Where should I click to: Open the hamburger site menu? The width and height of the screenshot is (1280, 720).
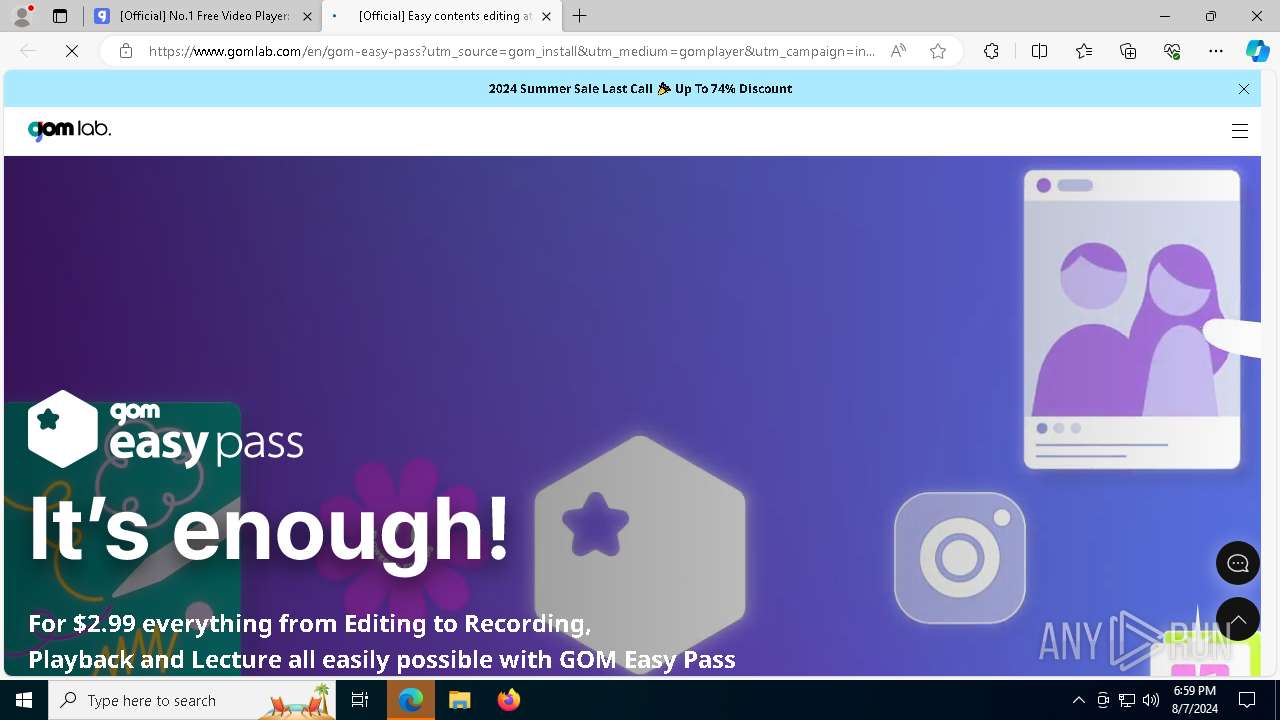(1240, 131)
